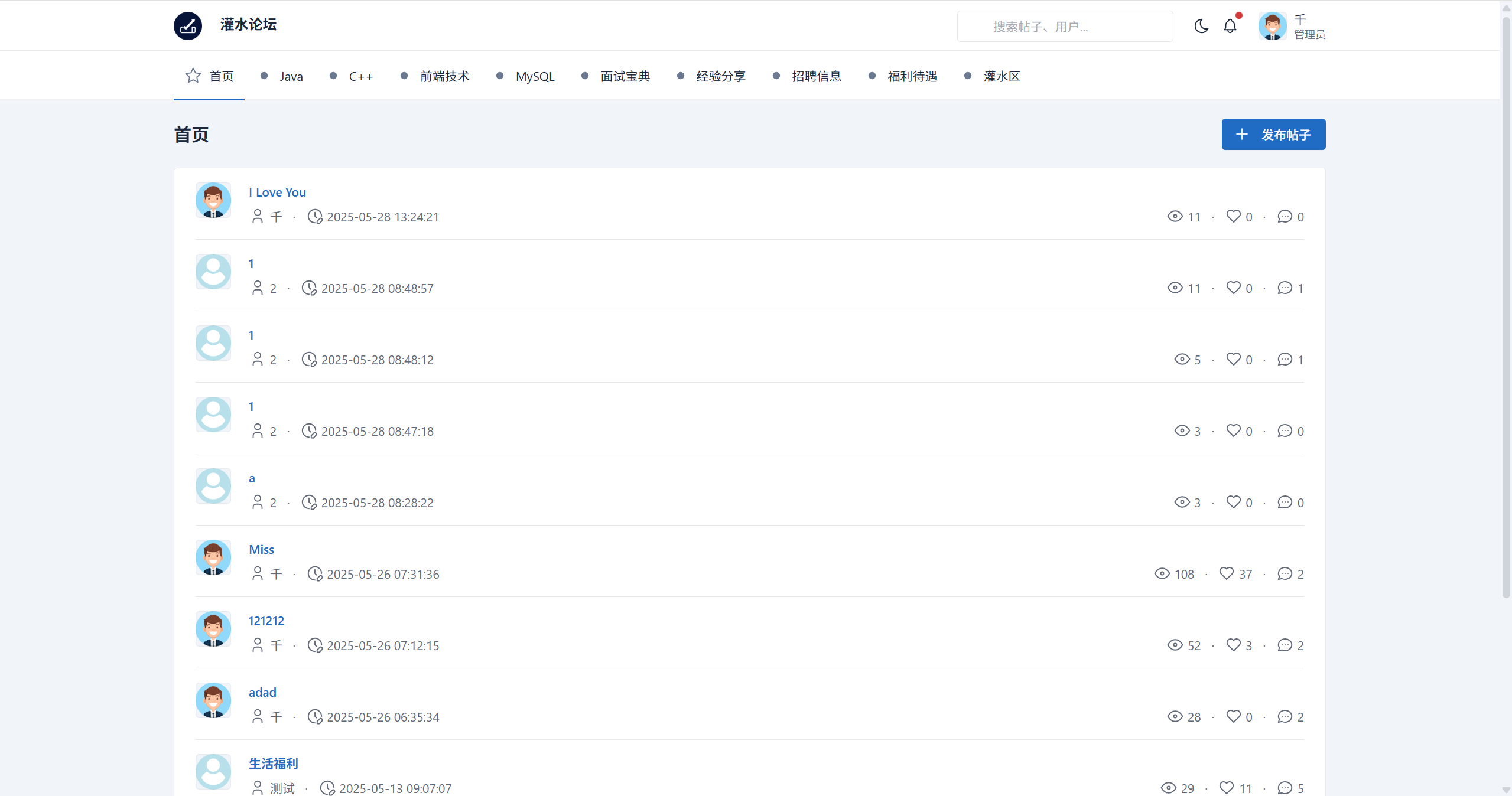Click comment icon on the 121212 post
Viewport: 1512px width, 796px height.
(x=1285, y=645)
